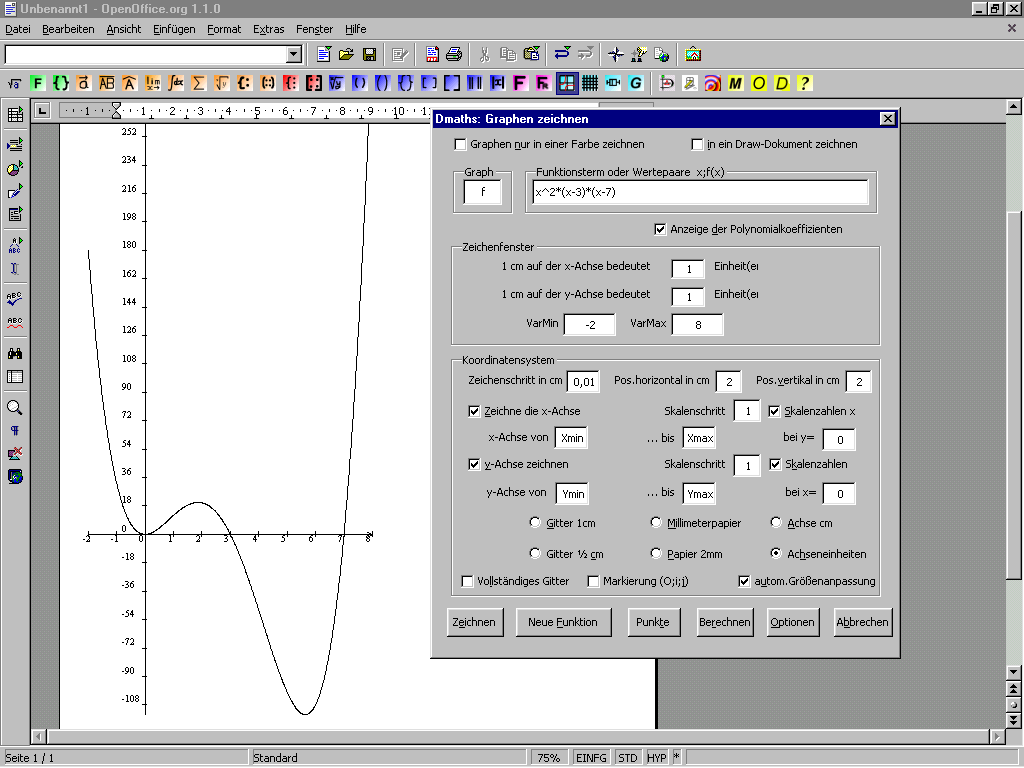Viewport: 1024px width, 768px height.
Task: Click the magnifier zoom icon in sidebar
Action: click(15, 408)
